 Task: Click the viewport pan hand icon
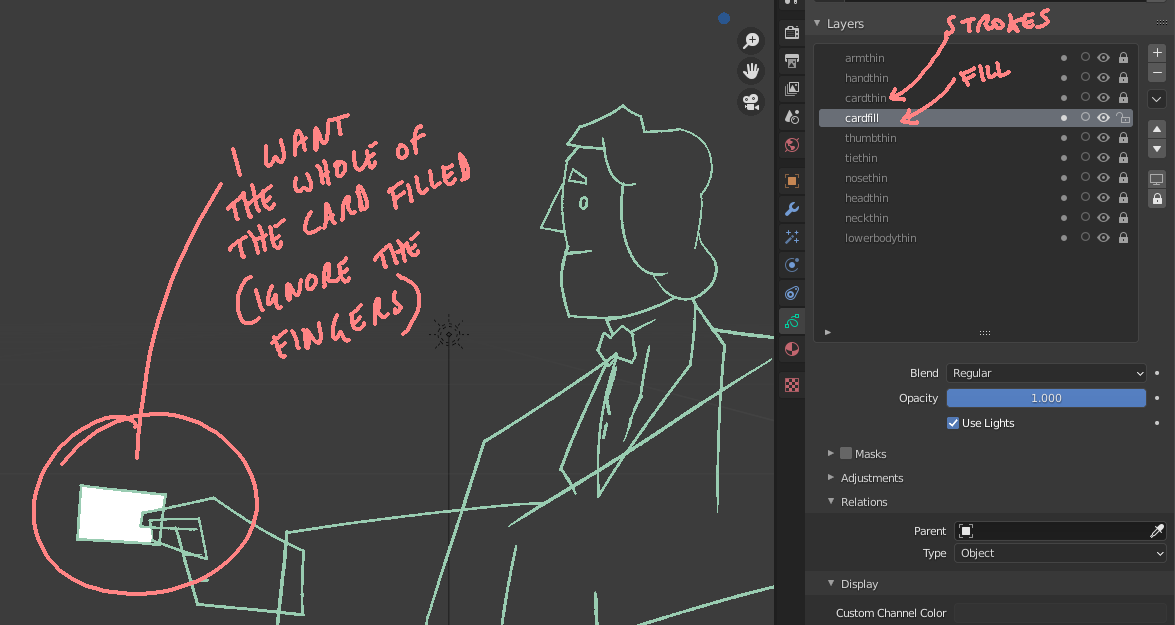click(750, 71)
